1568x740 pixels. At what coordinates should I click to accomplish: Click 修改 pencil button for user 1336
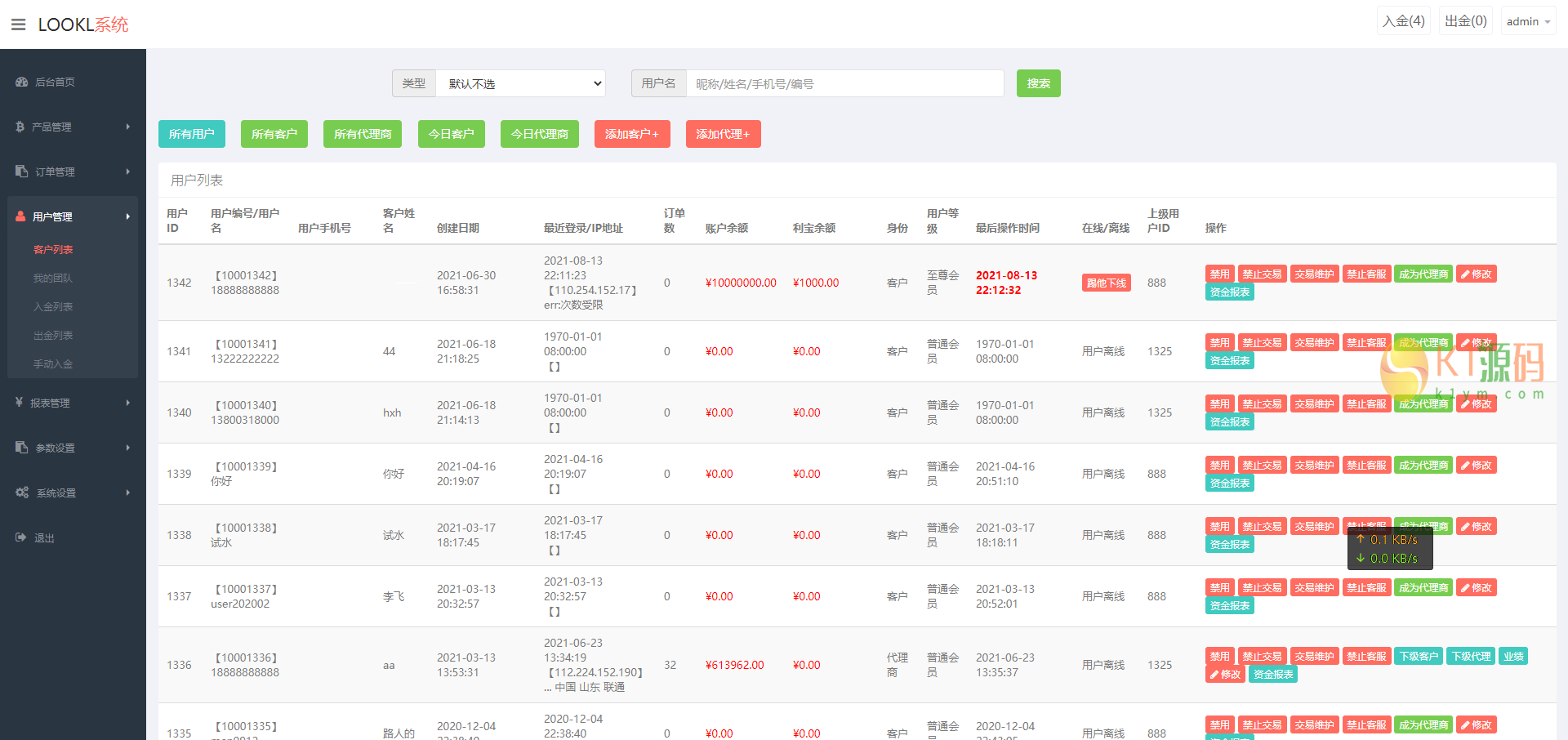tap(1226, 675)
